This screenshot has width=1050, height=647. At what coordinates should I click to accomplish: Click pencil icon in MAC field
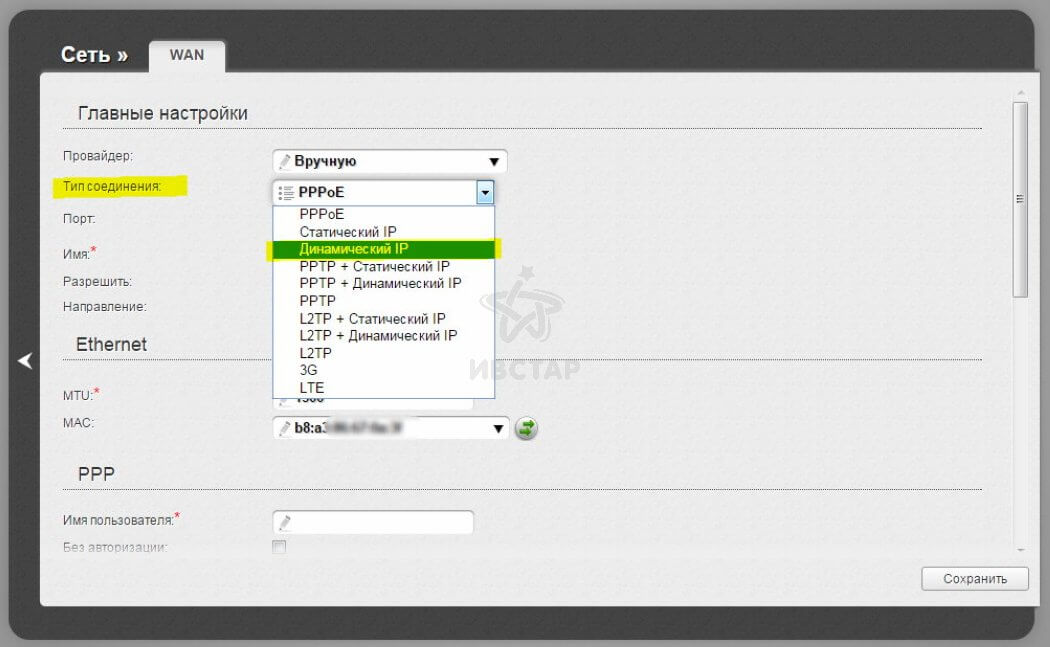[x=285, y=429]
